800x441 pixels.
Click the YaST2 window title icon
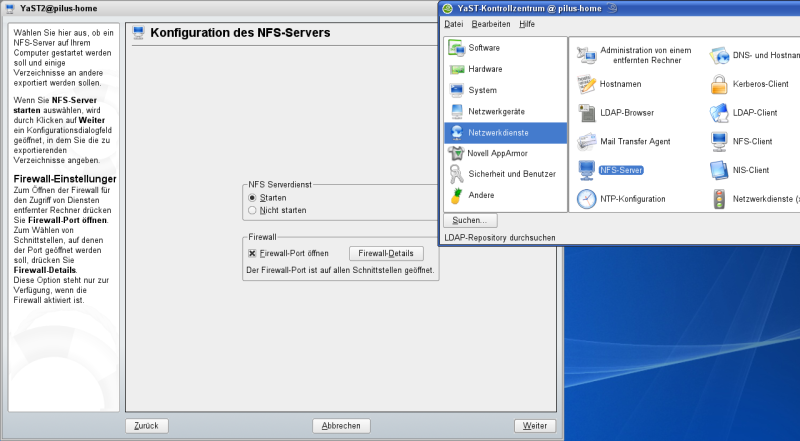tap(10, 9)
